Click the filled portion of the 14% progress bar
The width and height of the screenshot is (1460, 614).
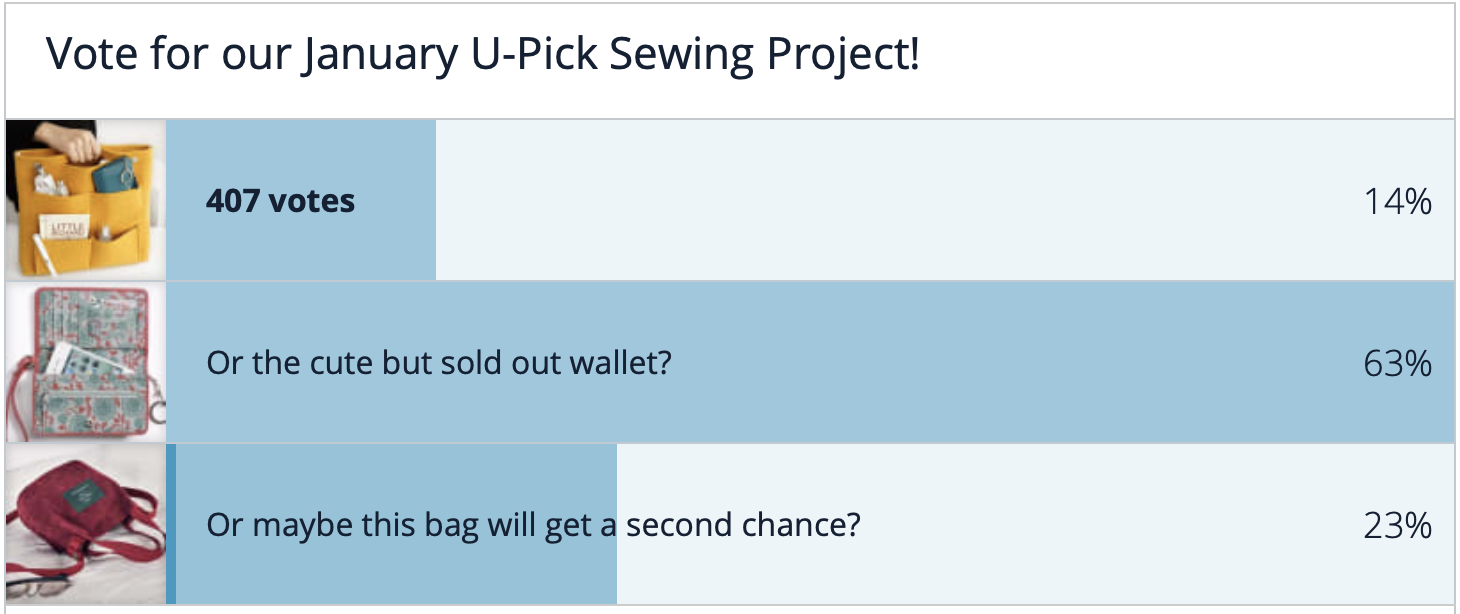[301, 200]
